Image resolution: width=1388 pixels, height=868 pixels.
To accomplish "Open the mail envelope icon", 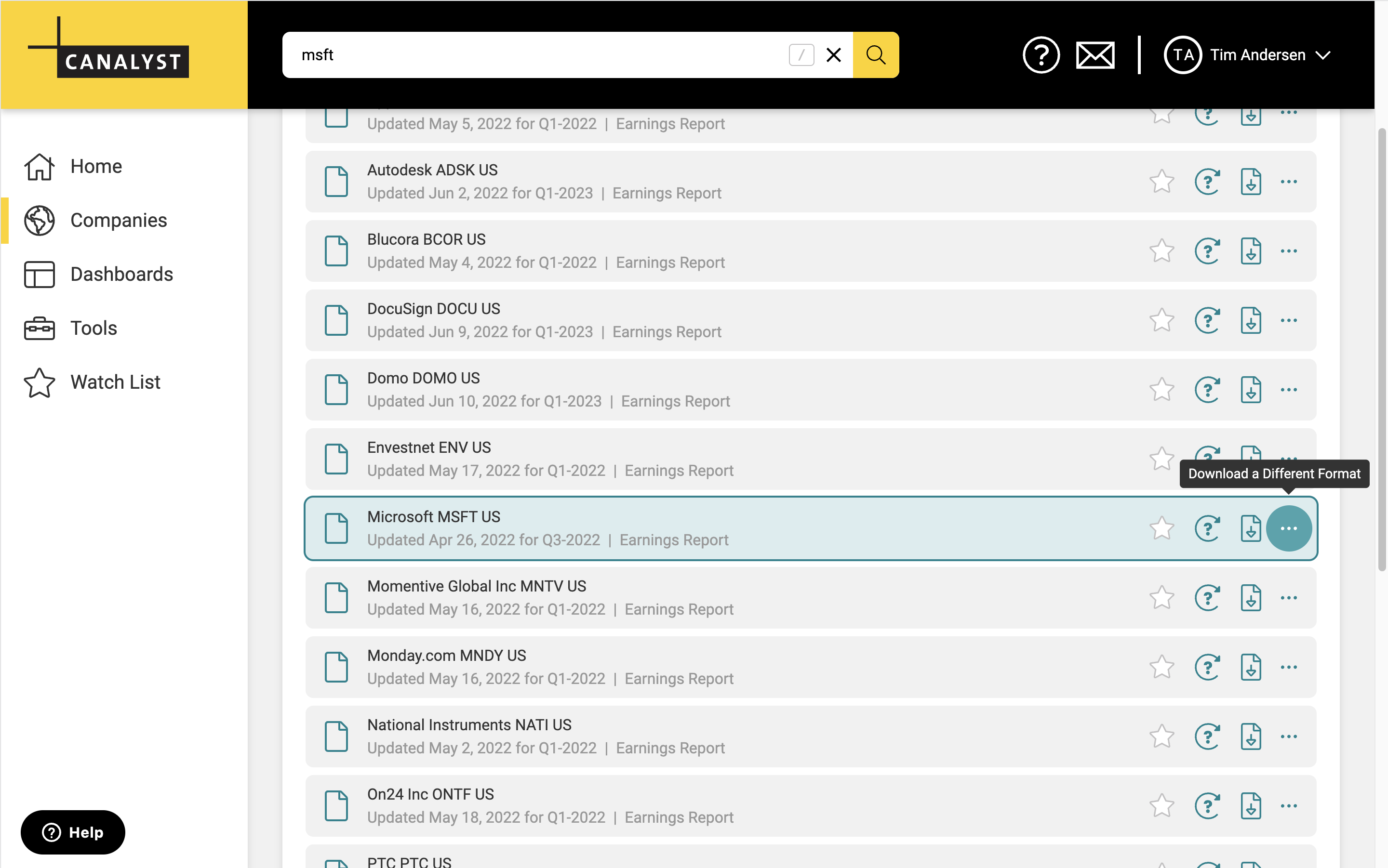I will point(1095,55).
